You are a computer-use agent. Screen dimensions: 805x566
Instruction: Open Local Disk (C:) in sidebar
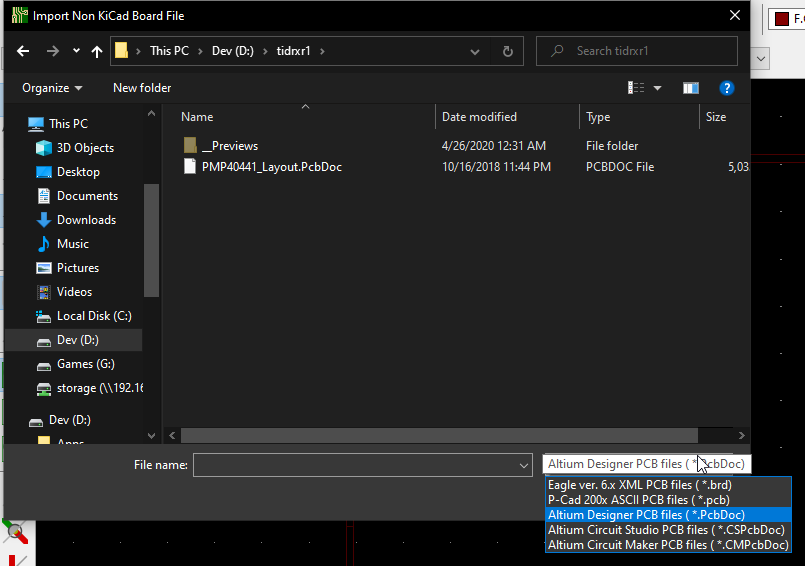94,316
